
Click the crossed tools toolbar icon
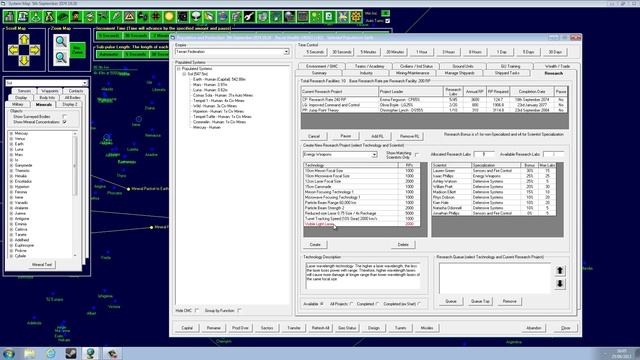(x=342, y=17)
